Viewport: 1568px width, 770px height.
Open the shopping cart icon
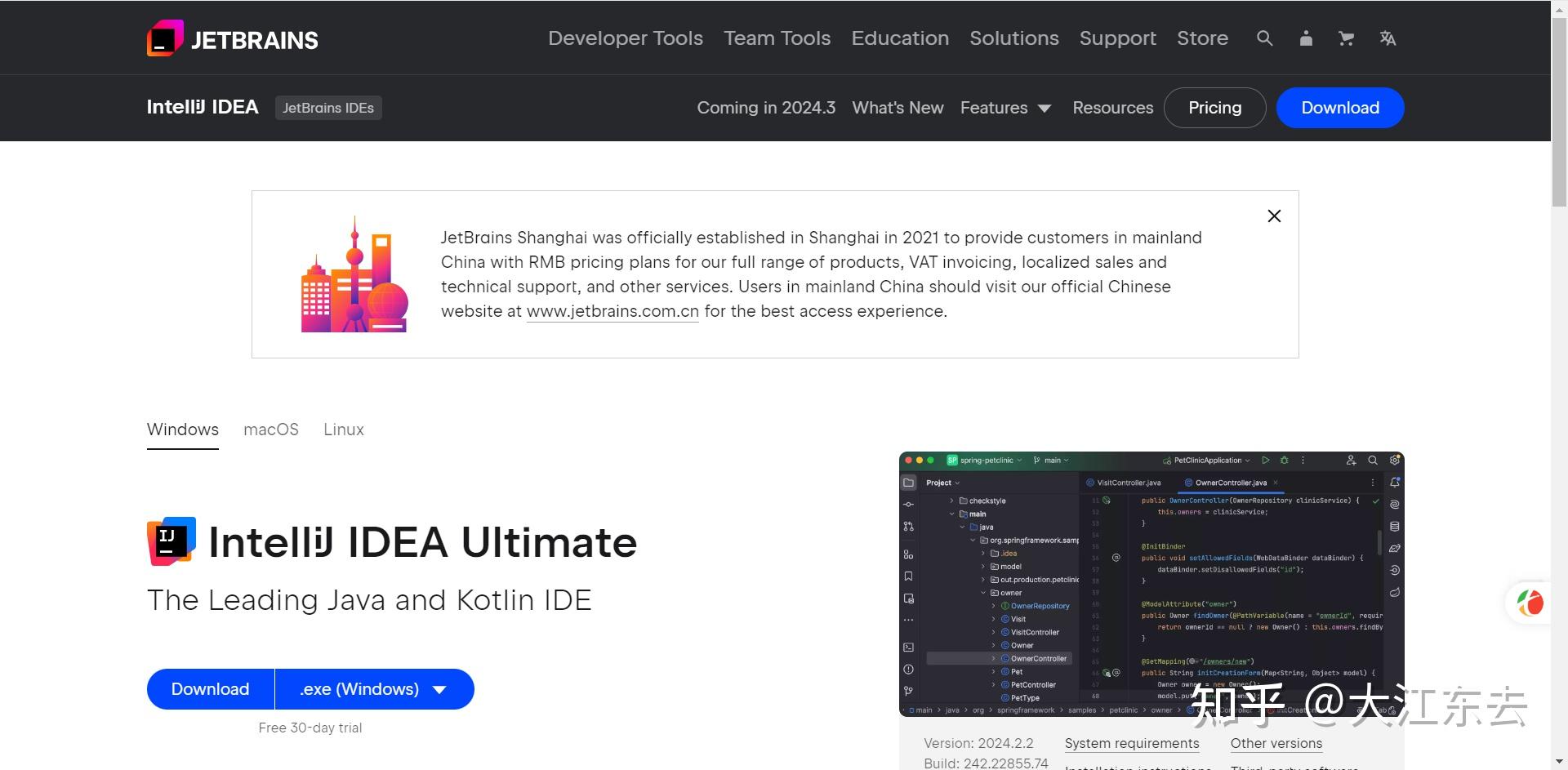pos(1347,38)
